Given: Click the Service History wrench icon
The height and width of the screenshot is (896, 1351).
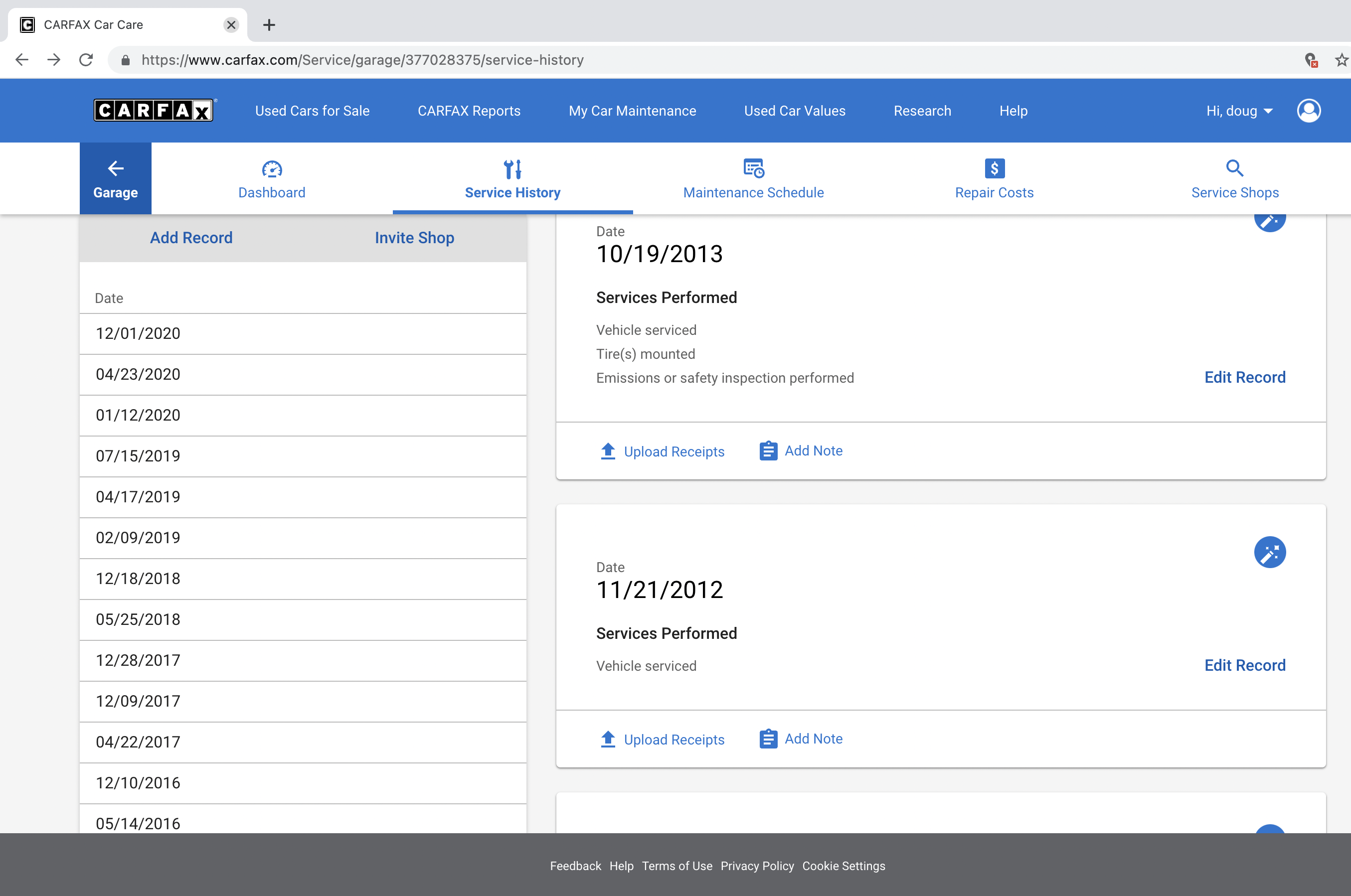Looking at the screenshot, I should pos(512,169).
